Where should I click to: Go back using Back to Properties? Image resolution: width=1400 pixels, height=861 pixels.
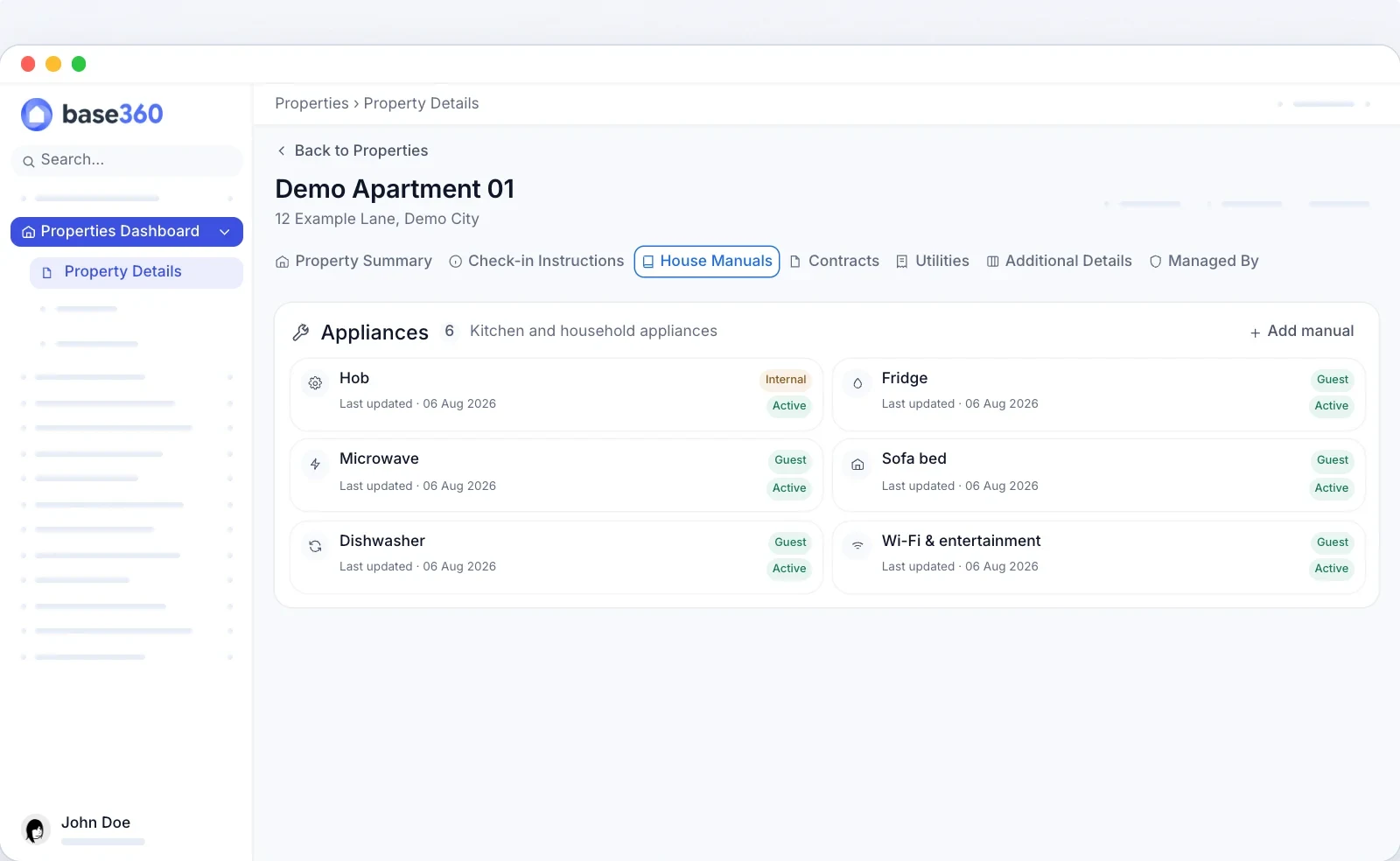coord(352,150)
